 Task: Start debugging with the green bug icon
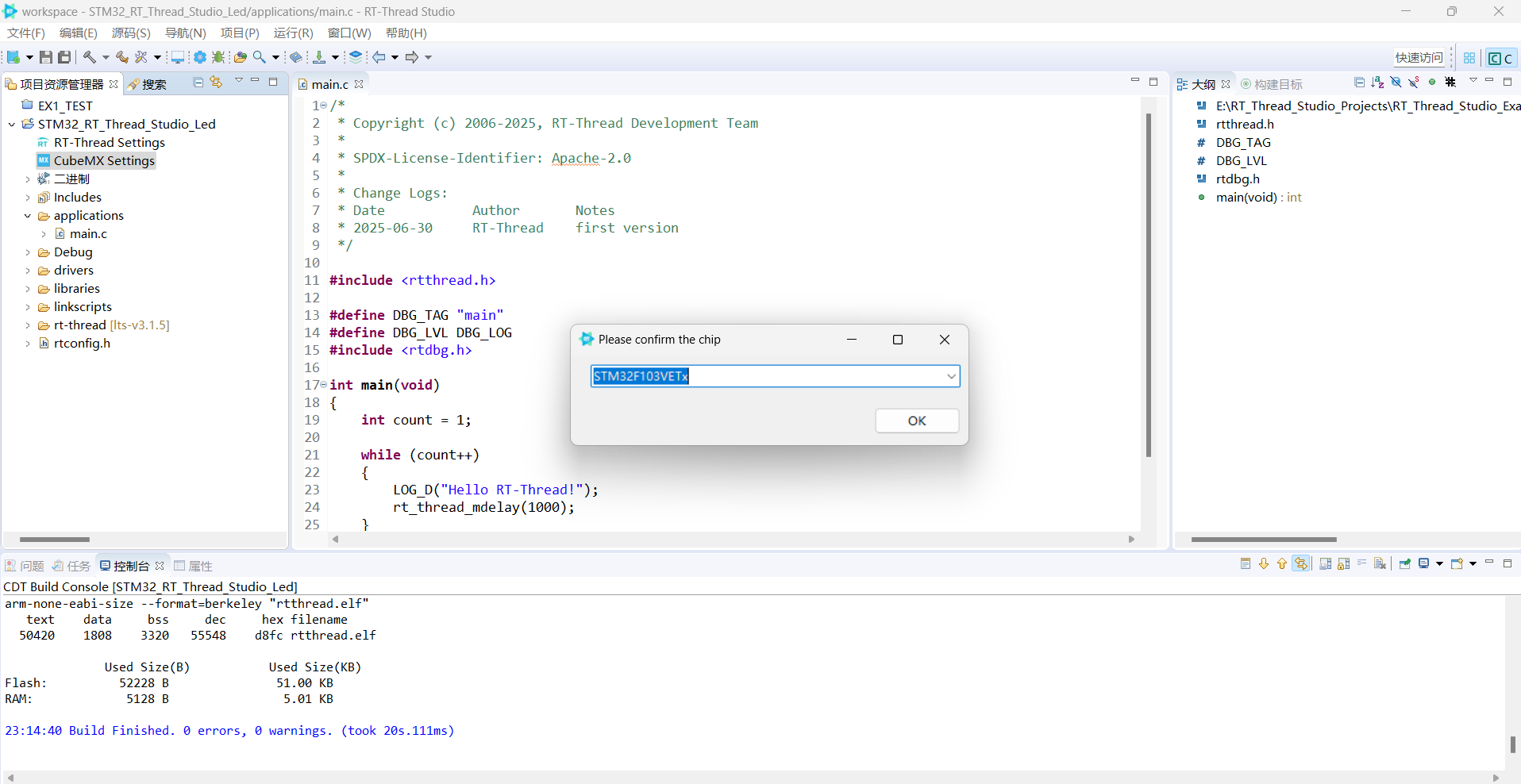tap(218, 57)
